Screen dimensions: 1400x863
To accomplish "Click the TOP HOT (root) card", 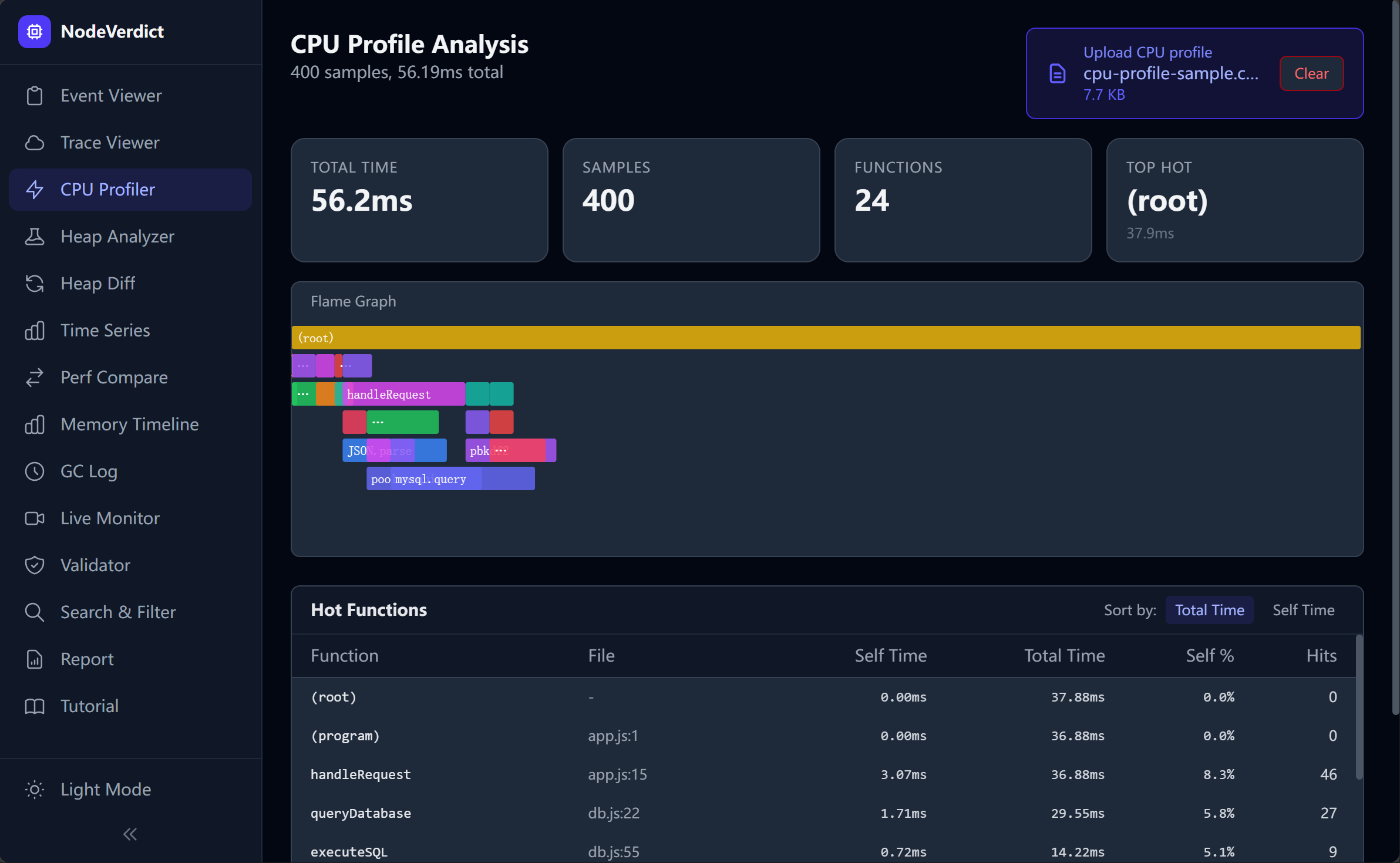I will [1235, 200].
